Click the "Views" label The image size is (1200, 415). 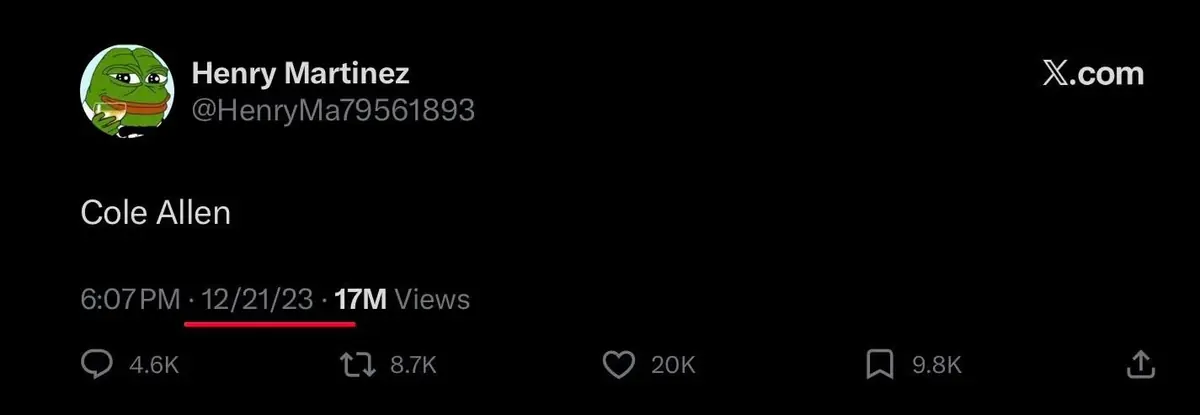pyautogui.click(x=432, y=298)
